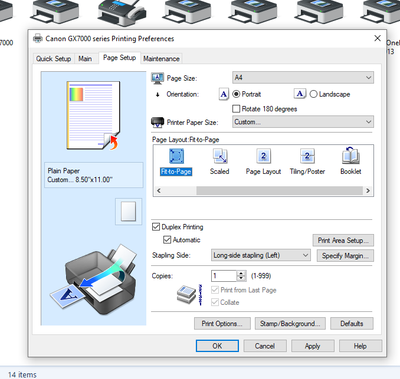Toggle the Automatic duplex checkbox
The image size is (400, 379).
point(167,240)
